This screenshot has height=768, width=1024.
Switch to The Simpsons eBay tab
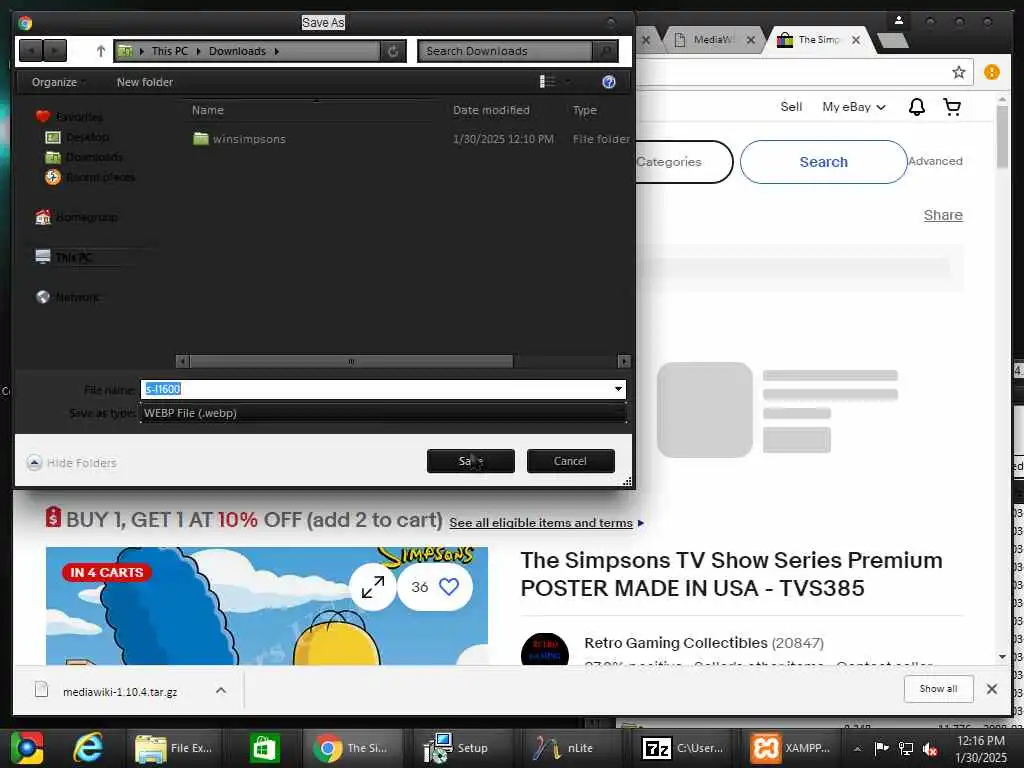[x=818, y=40]
